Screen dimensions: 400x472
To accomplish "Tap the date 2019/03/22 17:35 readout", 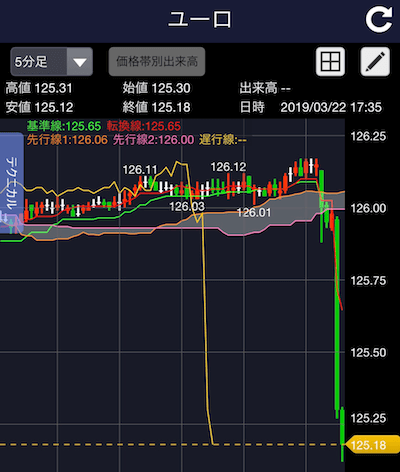I will [x=331, y=107].
